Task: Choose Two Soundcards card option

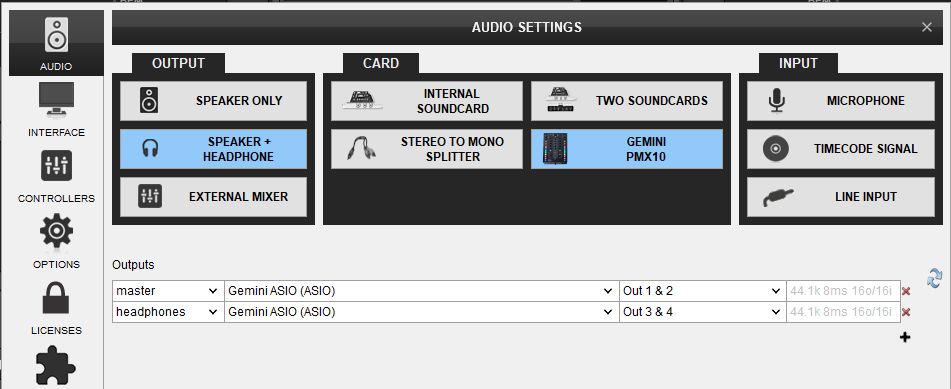Action: (627, 101)
